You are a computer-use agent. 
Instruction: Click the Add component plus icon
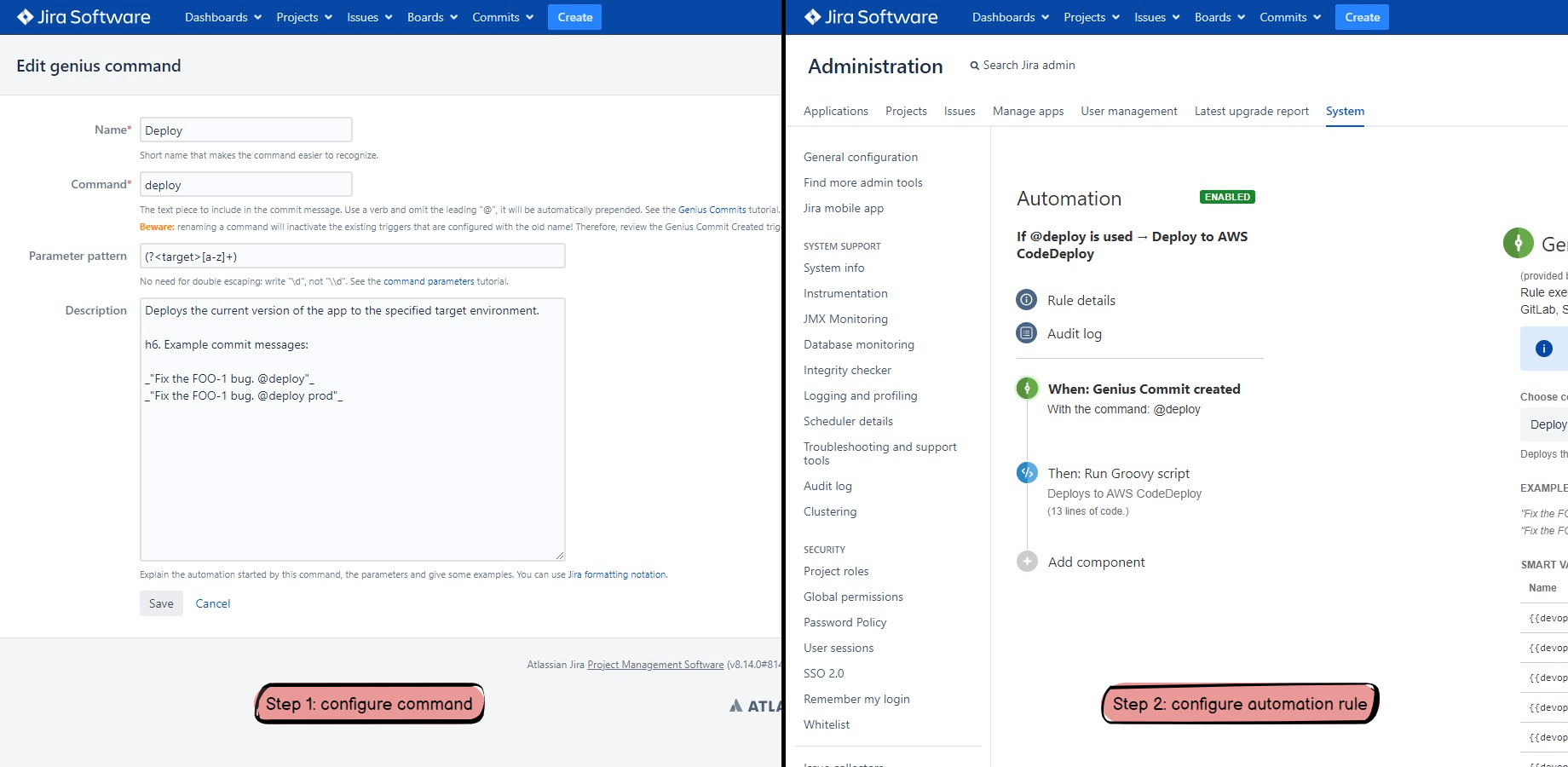click(x=1027, y=562)
